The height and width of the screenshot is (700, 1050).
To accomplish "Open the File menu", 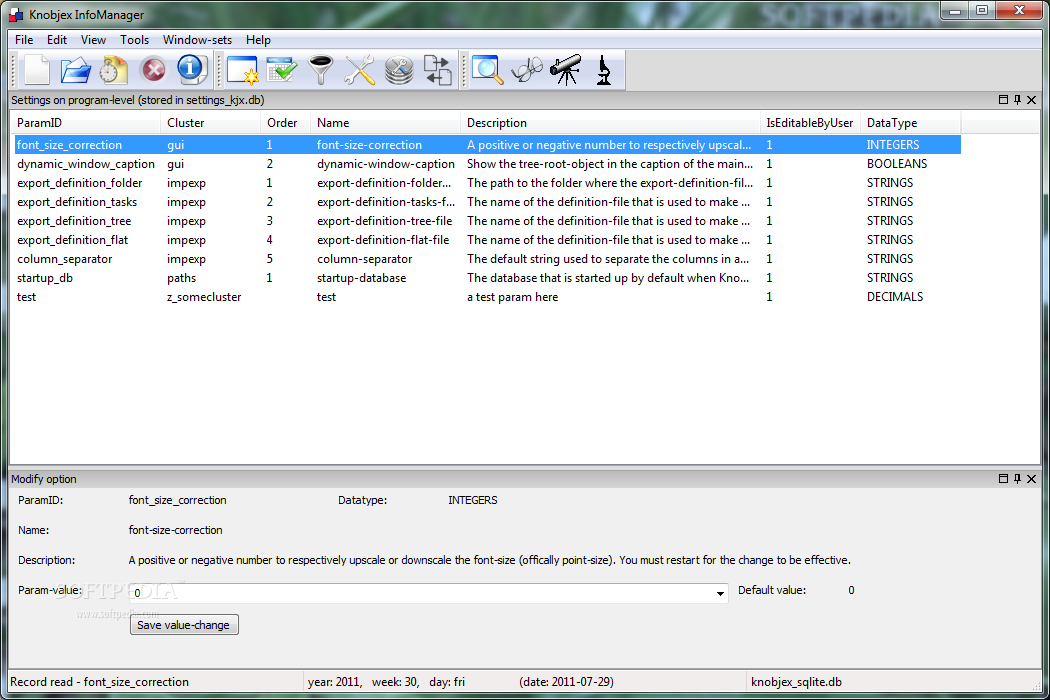I will pyautogui.click(x=24, y=40).
